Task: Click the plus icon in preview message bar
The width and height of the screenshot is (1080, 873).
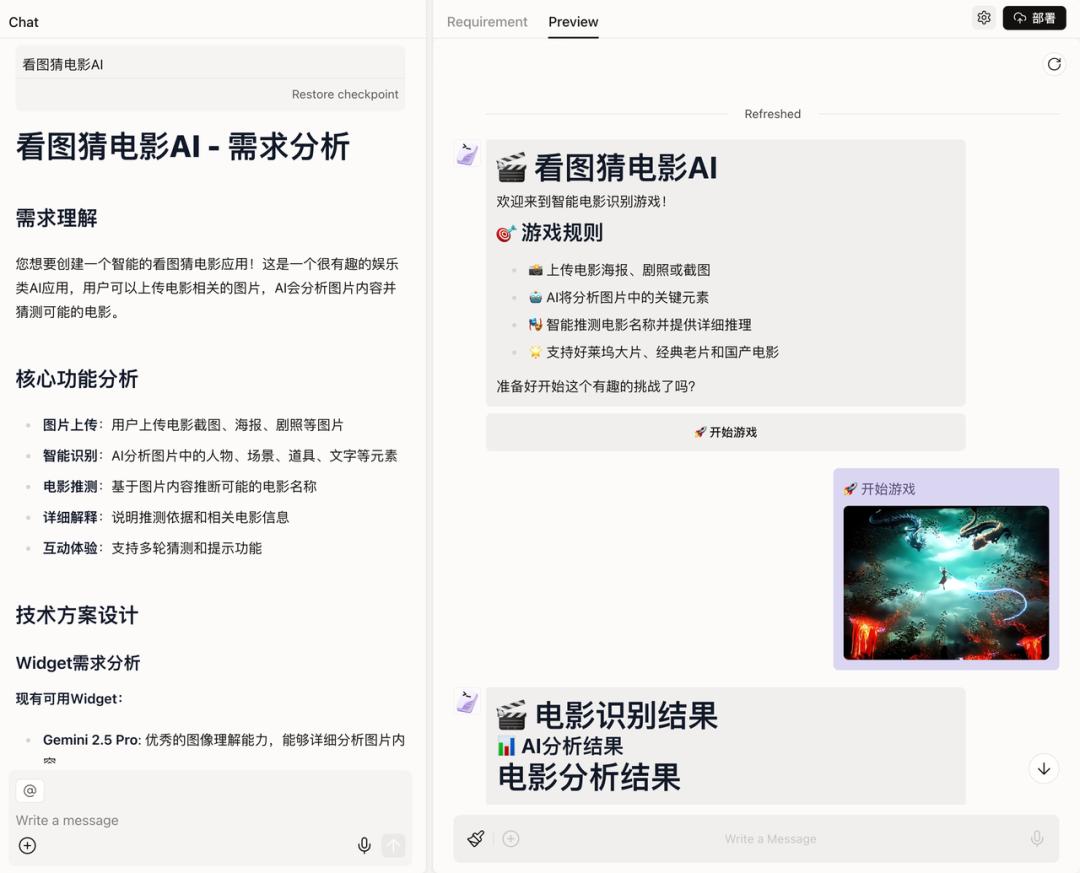Action: [x=511, y=839]
